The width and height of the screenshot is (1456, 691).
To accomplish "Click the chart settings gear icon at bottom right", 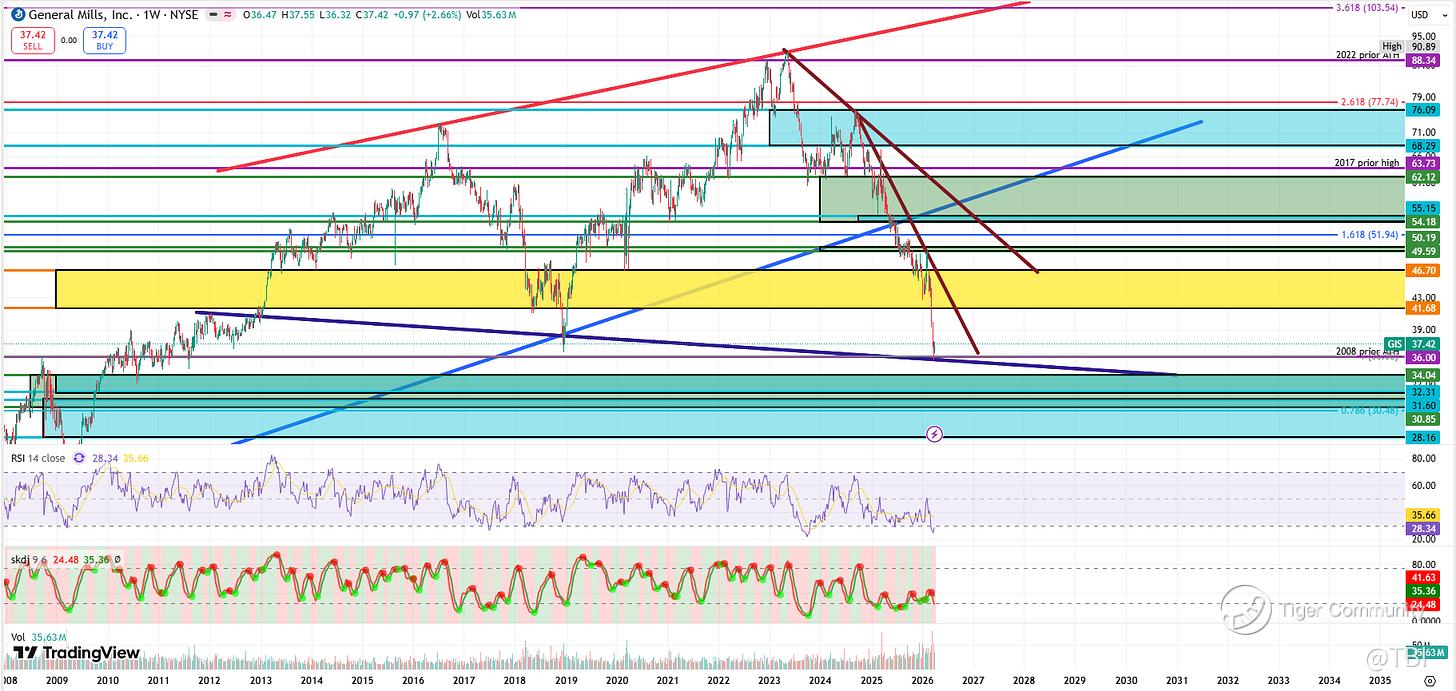I will click(1431, 679).
